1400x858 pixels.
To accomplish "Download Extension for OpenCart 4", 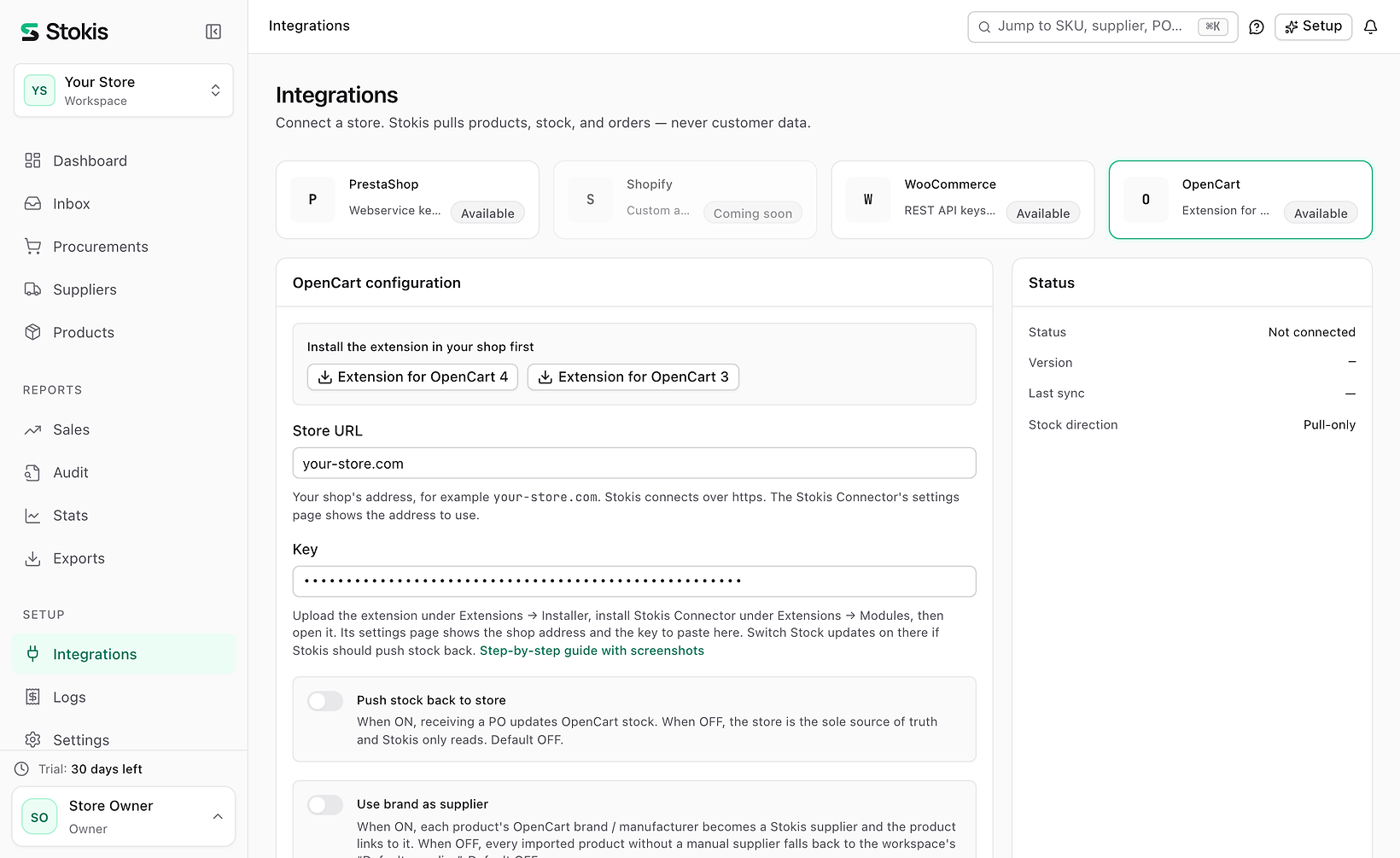I will click(412, 376).
